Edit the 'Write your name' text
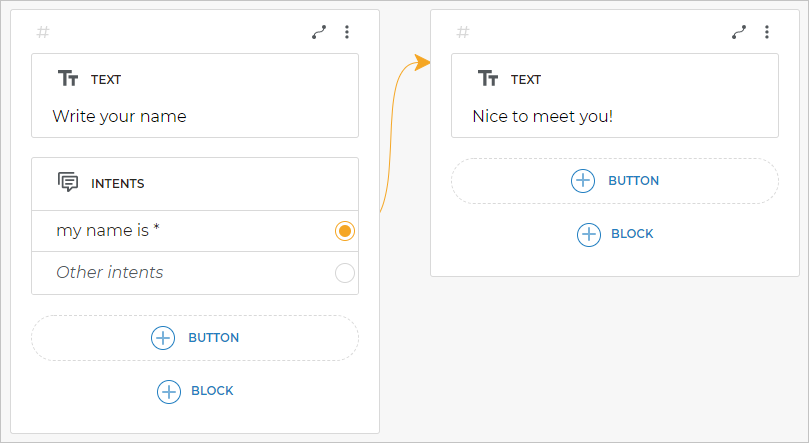Screen dimensions: 809x443 coord(119,116)
